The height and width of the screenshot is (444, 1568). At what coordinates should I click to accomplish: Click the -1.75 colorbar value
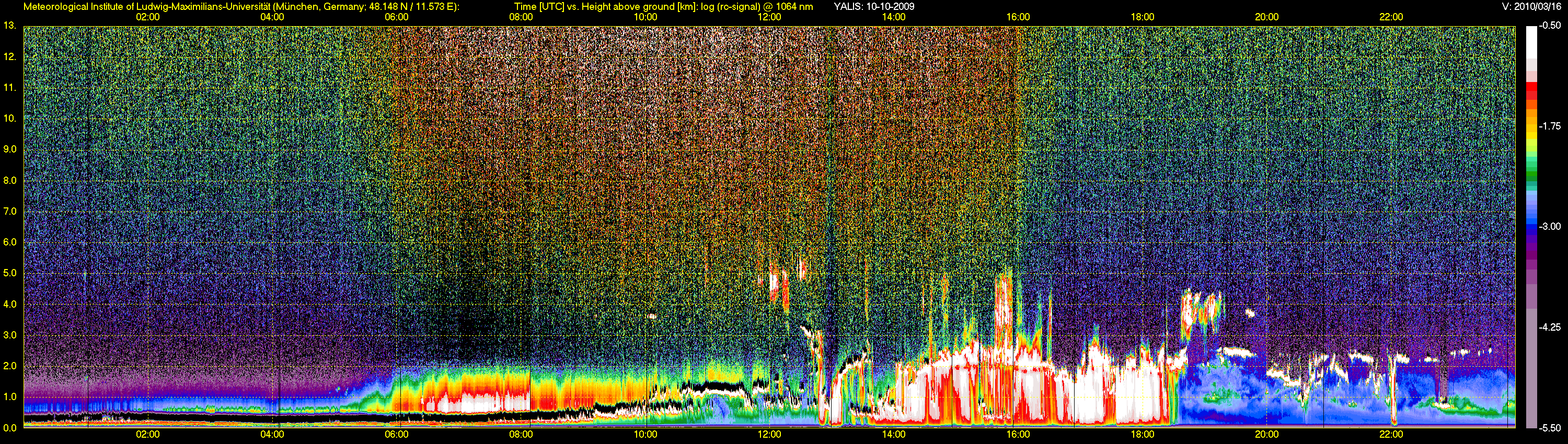(1549, 126)
